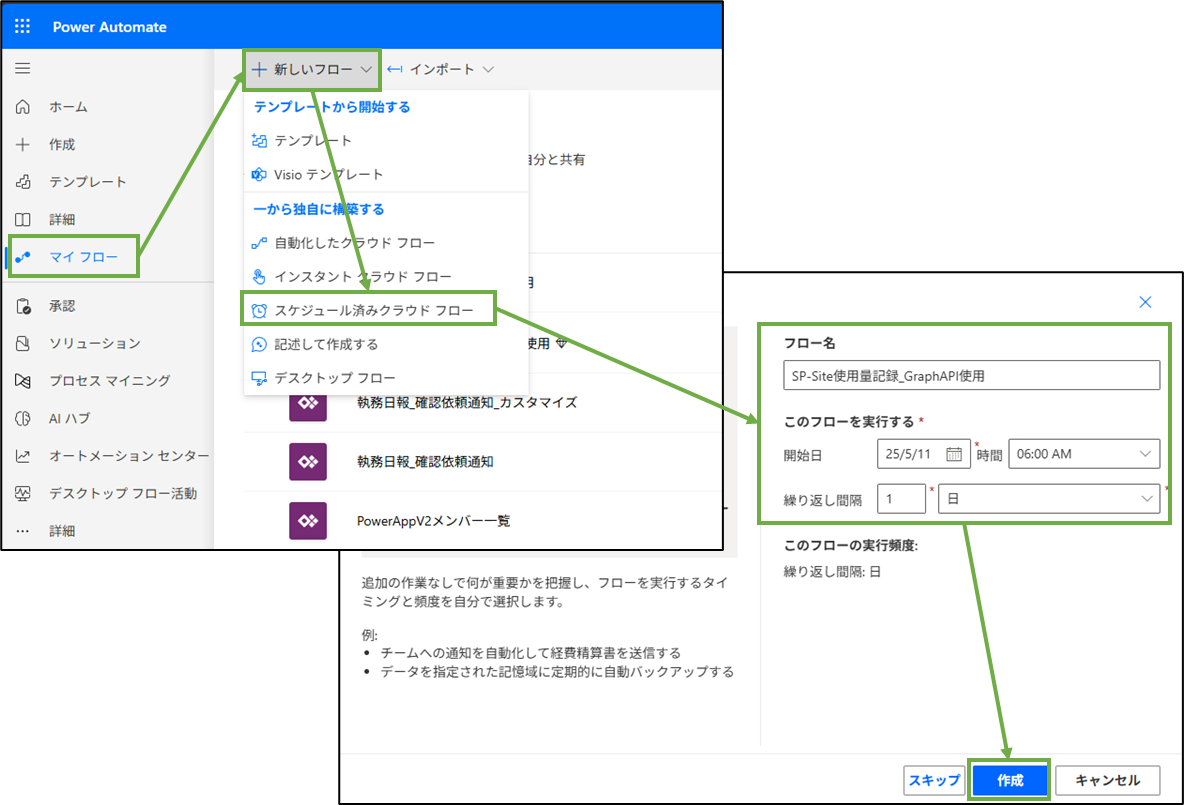Click the scheduled flow alarm clock icon

point(259,310)
